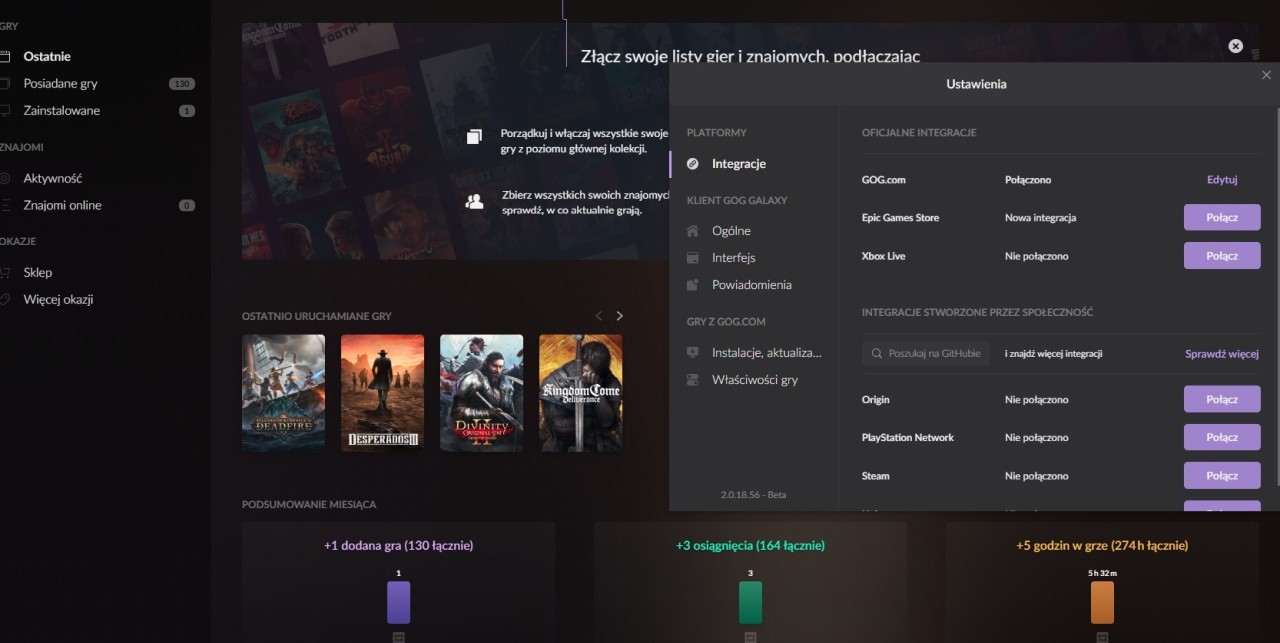Viewport: 1280px width, 643px height.
Task: Open the Kingdom Come Deliverance thumbnail
Action: (x=580, y=392)
